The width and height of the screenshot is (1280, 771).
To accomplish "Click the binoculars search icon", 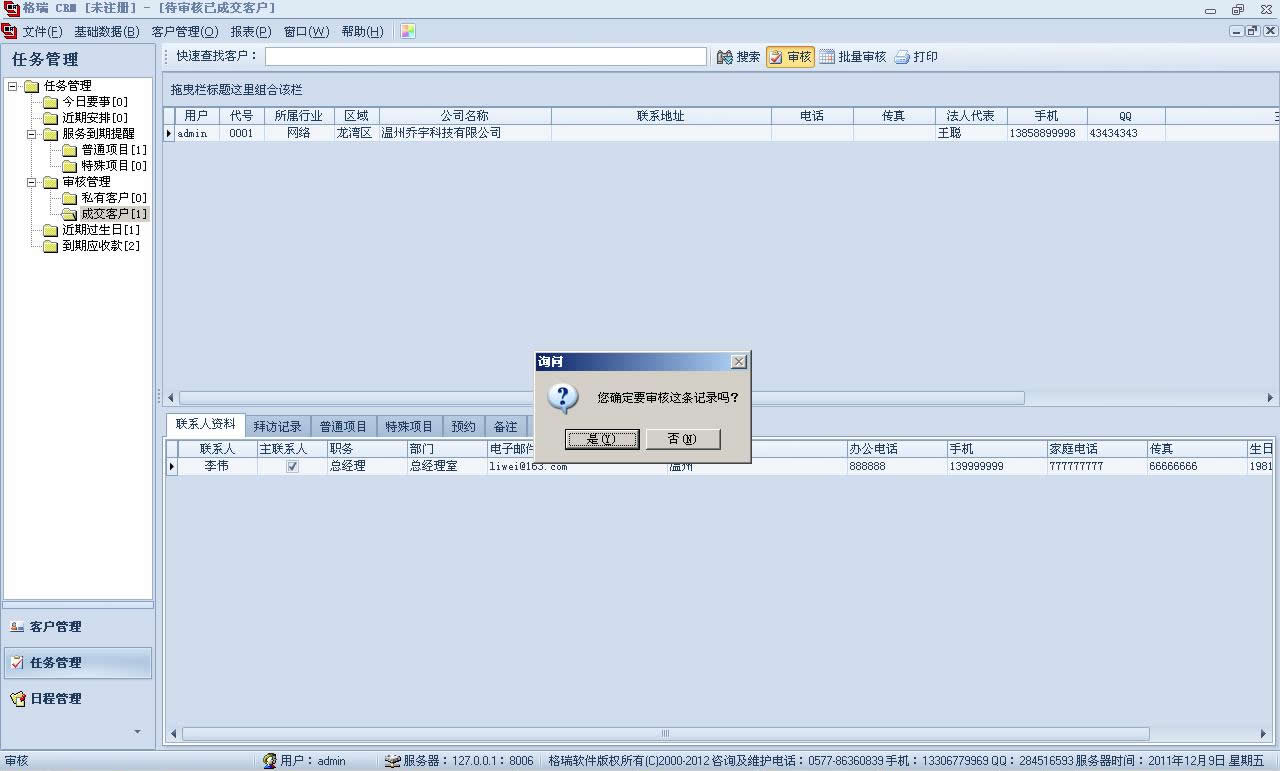I will [725, 58].
